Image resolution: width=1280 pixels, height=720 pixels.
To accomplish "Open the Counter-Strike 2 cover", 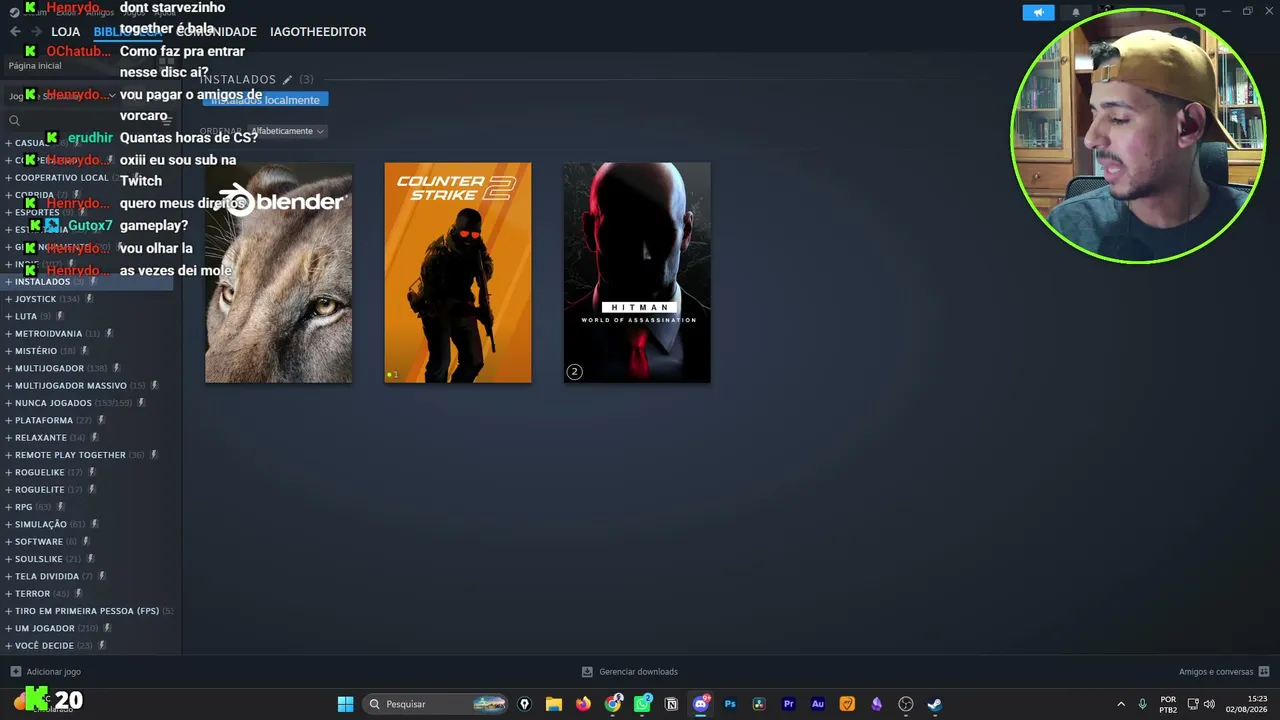I will tap(458, 272).
